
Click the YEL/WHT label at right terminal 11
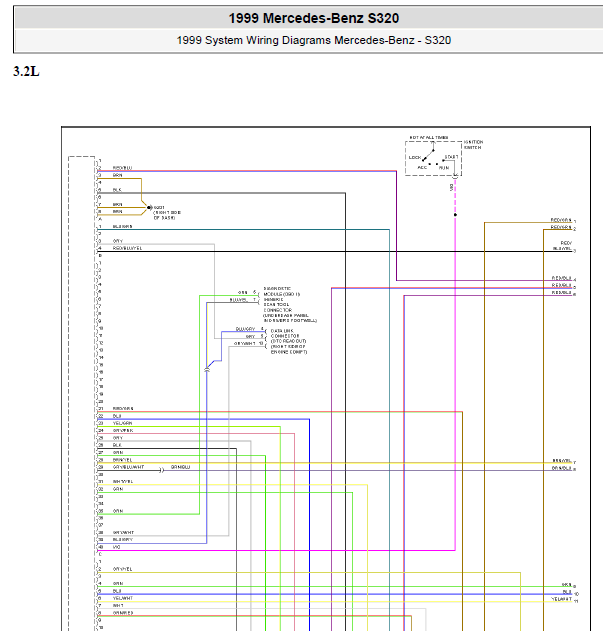point(562,599)
